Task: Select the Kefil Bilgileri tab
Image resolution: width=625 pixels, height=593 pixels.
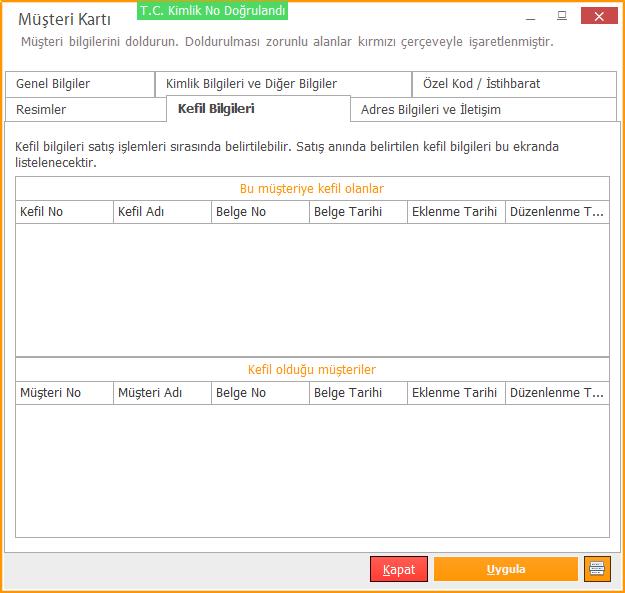Action: [x=257, y=108]
